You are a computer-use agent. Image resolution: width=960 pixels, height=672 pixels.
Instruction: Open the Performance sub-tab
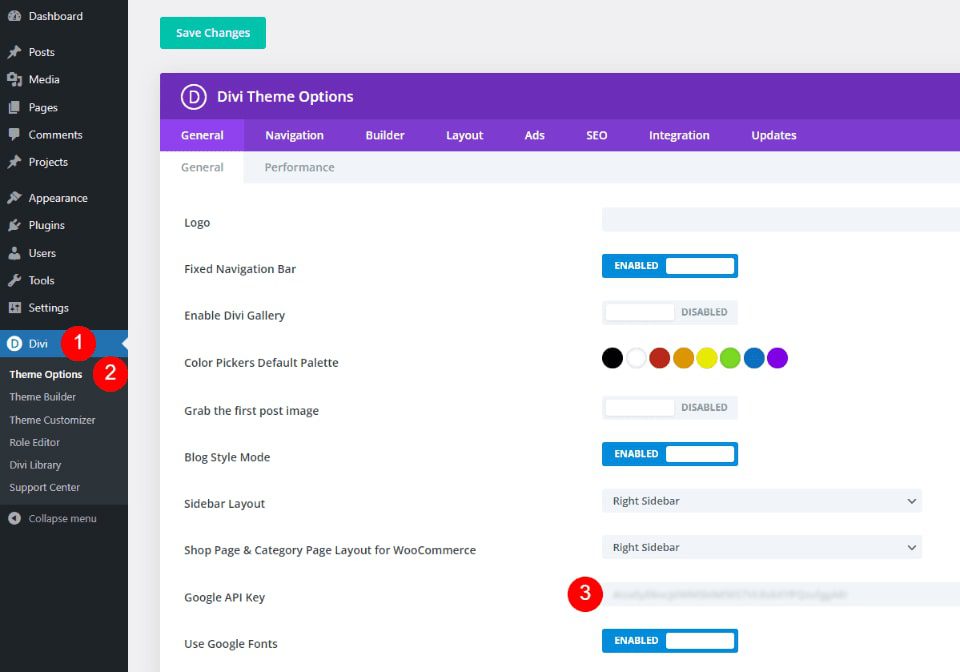tap(298, 167)
